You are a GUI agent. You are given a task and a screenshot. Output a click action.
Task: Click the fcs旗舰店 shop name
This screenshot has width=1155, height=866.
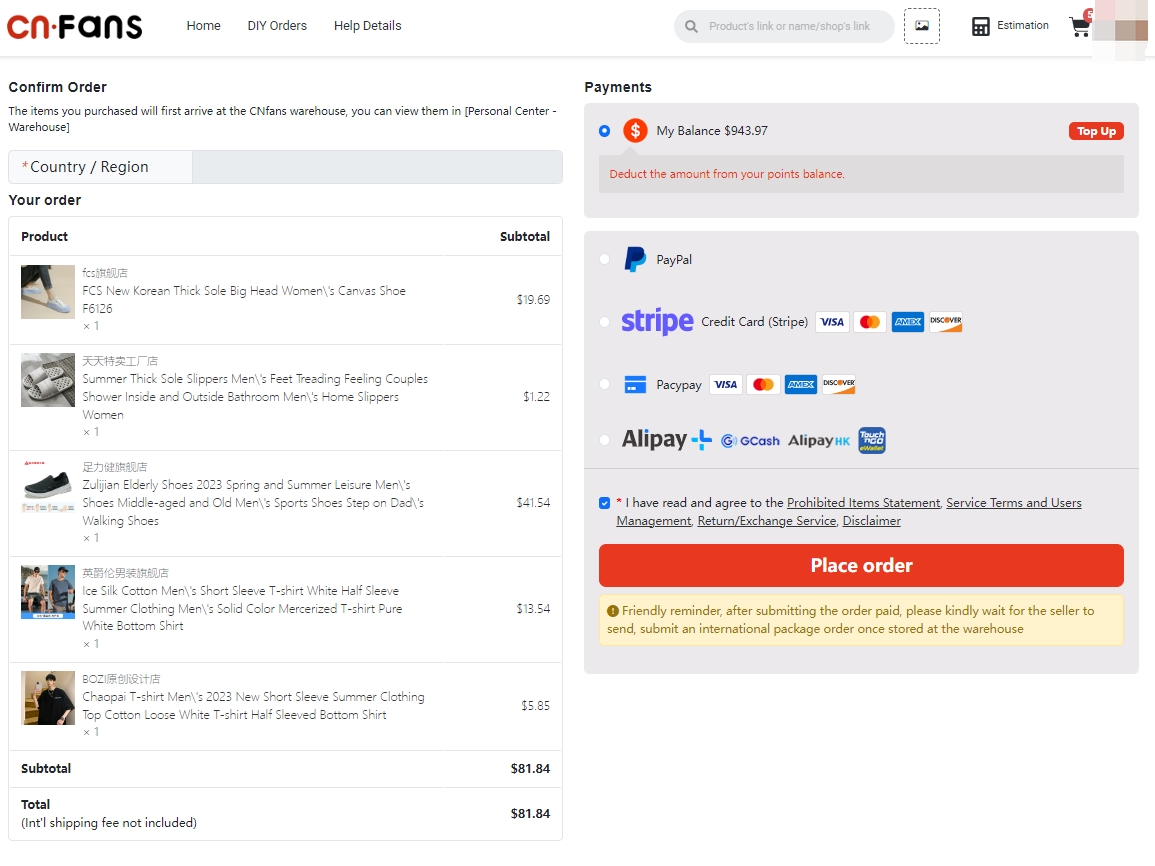(x=105, y=273)
